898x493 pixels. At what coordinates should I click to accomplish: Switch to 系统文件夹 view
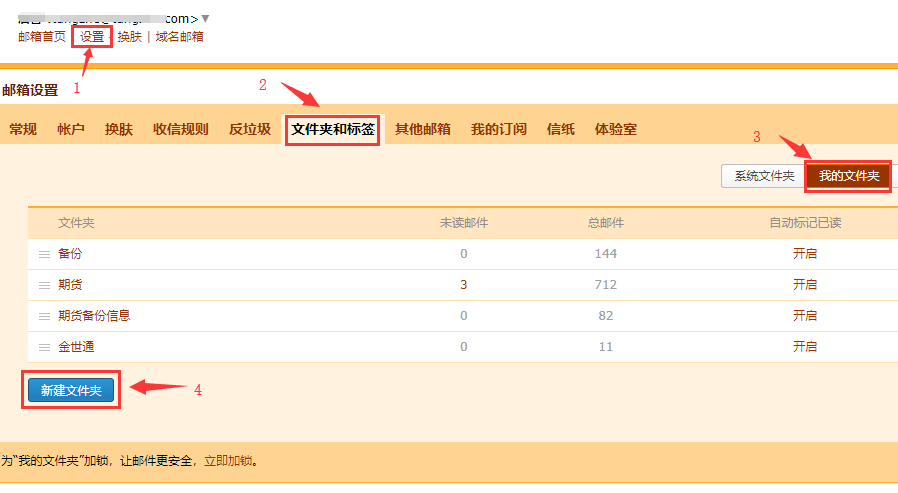764,176
